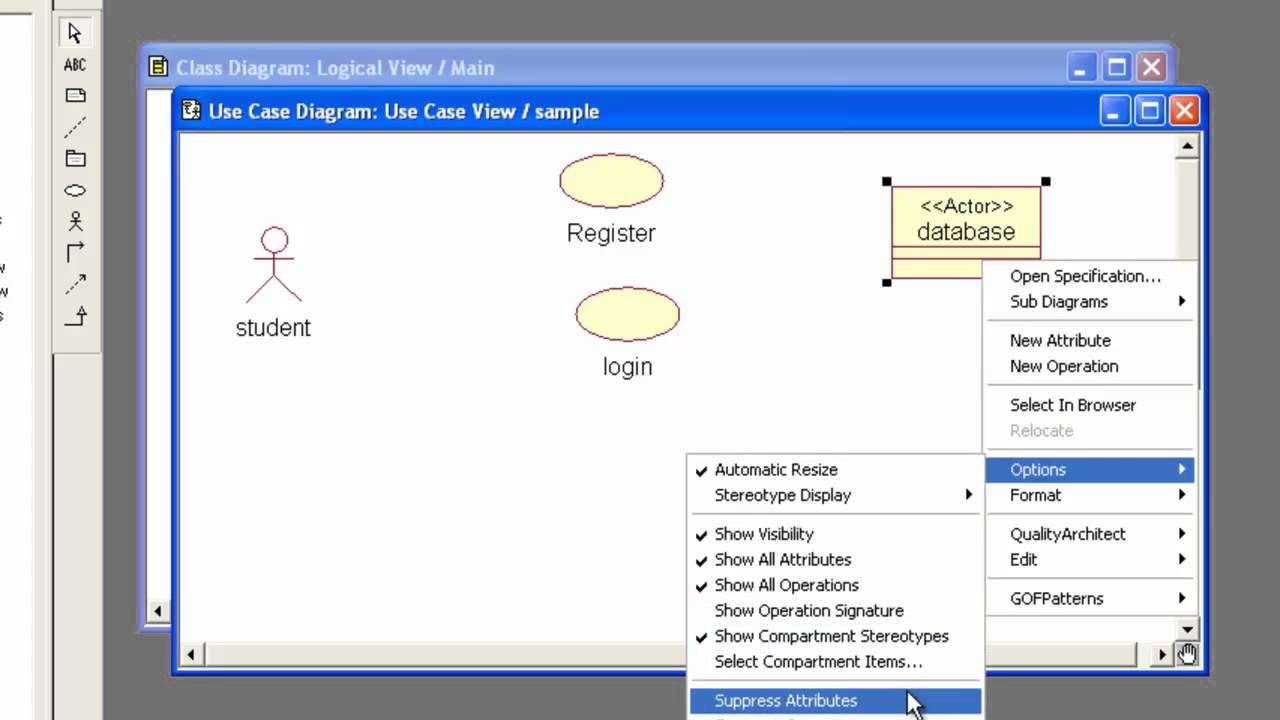Toggle Suppress Attributes option

coord(835,701)
